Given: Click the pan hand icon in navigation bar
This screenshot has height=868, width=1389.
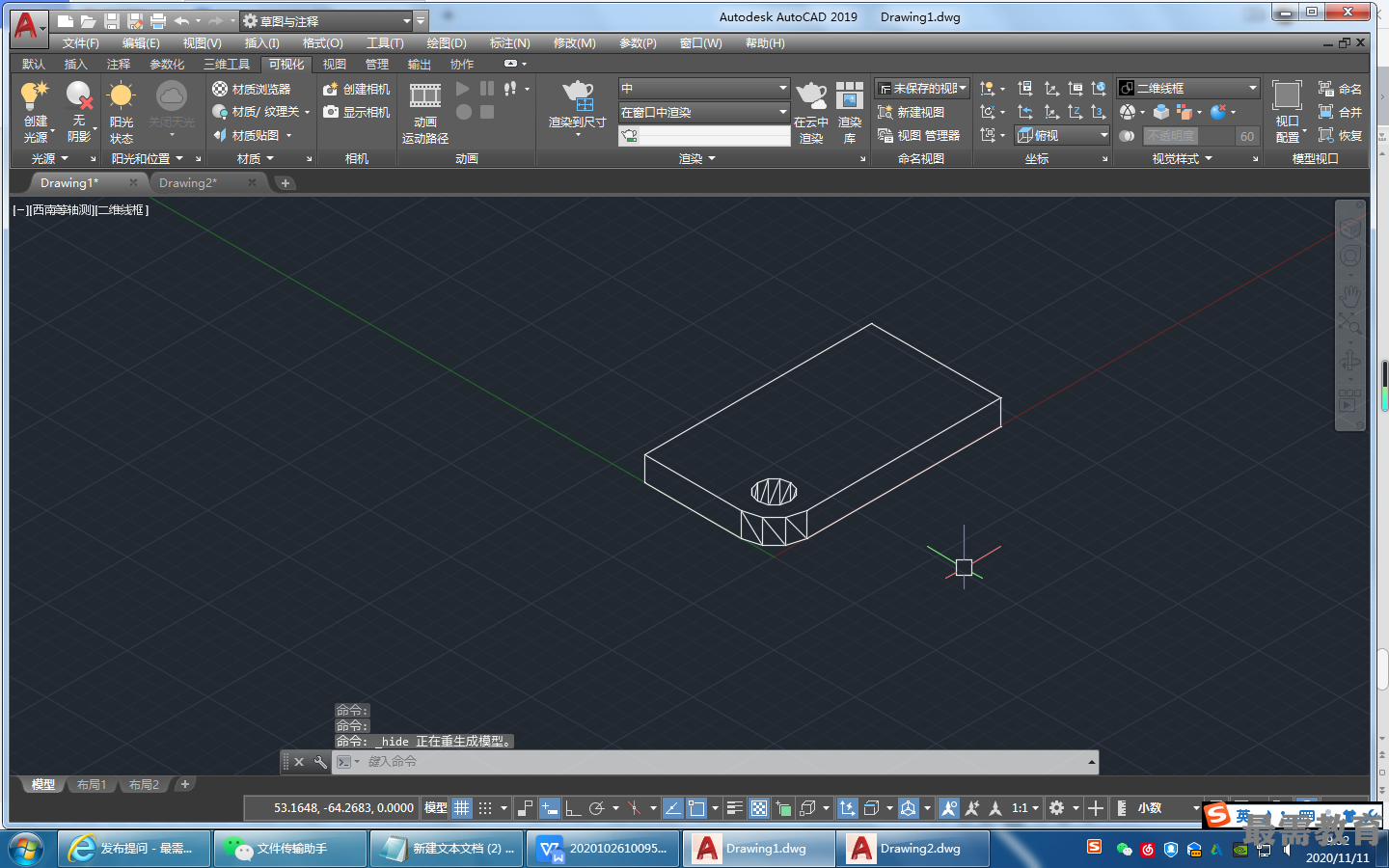Looking at the screenshot, I should coord(1349,295).
